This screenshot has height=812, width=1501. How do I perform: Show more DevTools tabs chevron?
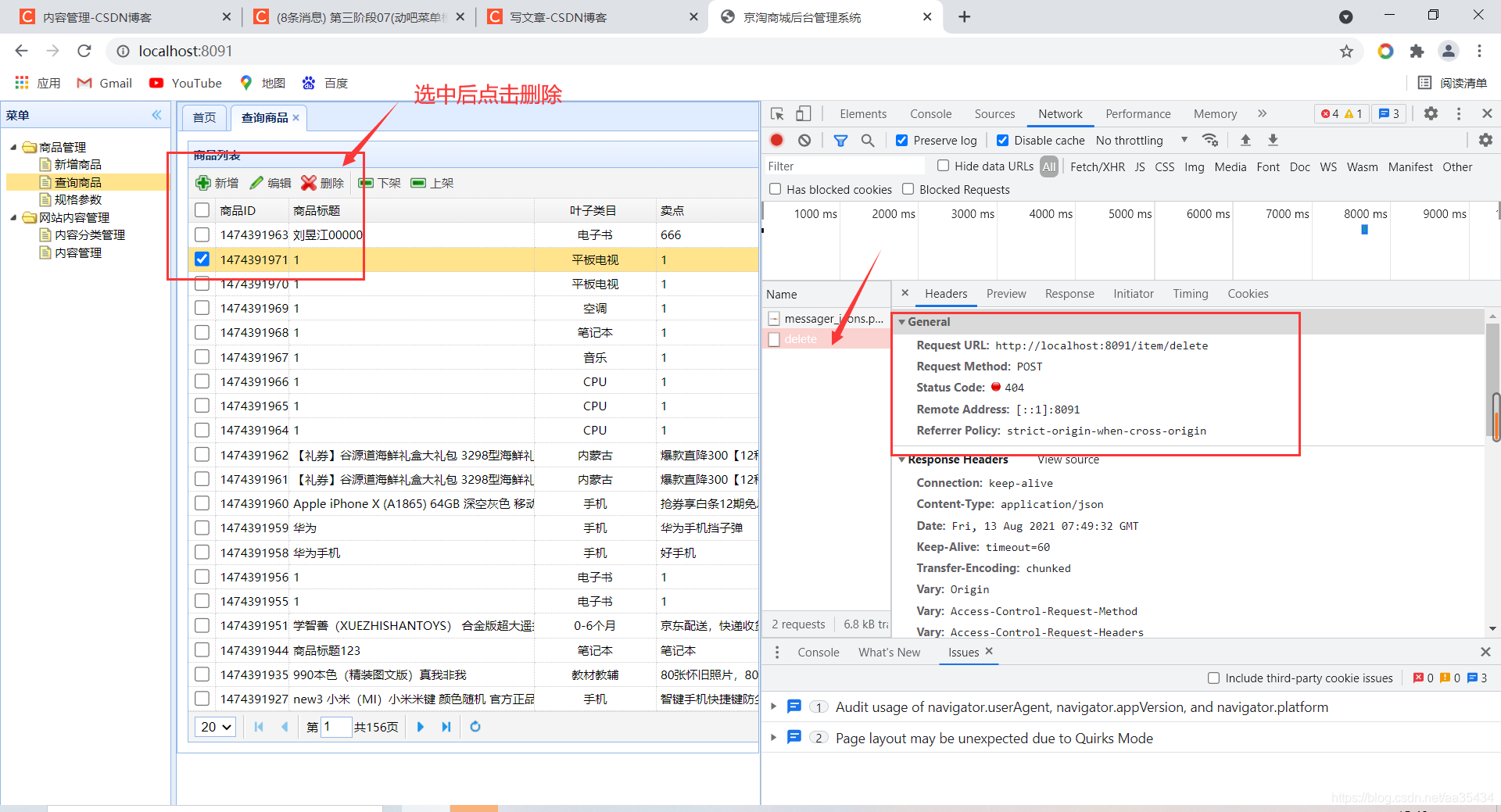click(1262, 113)
